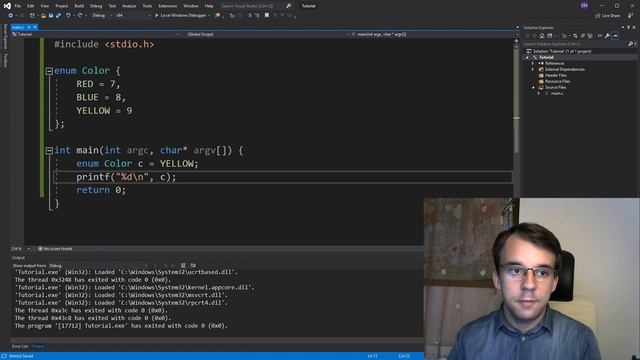Screen dimensions: 640x360
Task: Click the Visual Studio logo icon
Action: point(7,6)
